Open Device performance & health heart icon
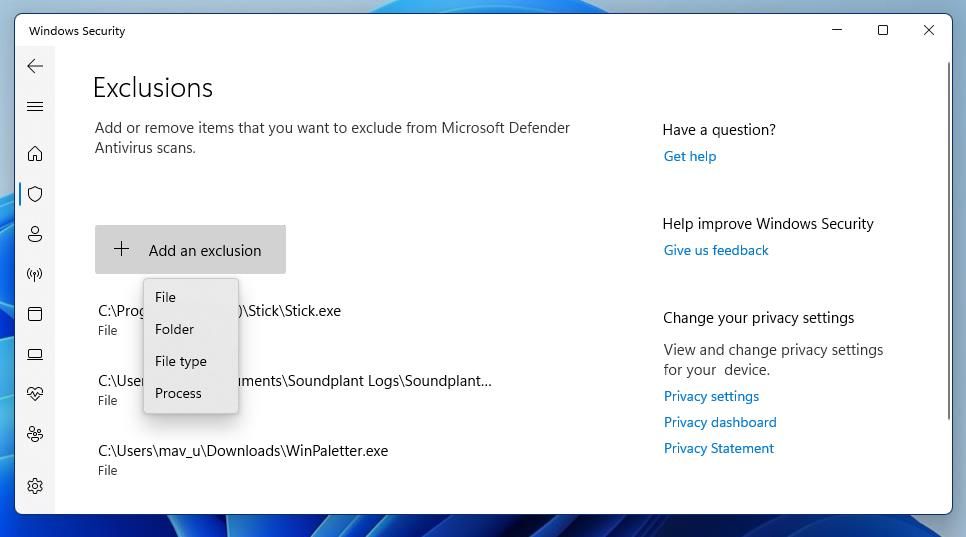The image size is (966, 537). (x=35, y=394)
